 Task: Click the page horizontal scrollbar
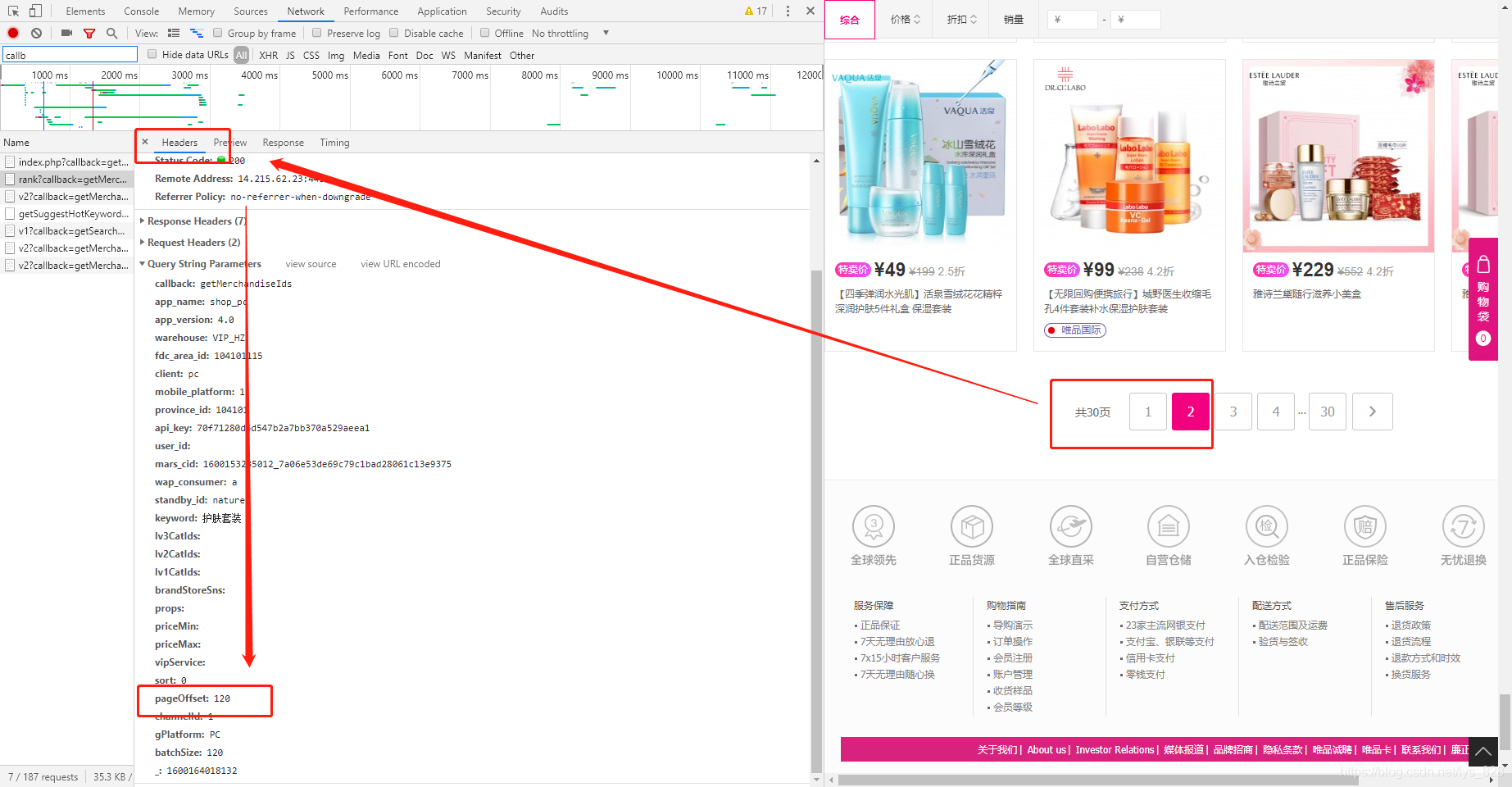1098,780
